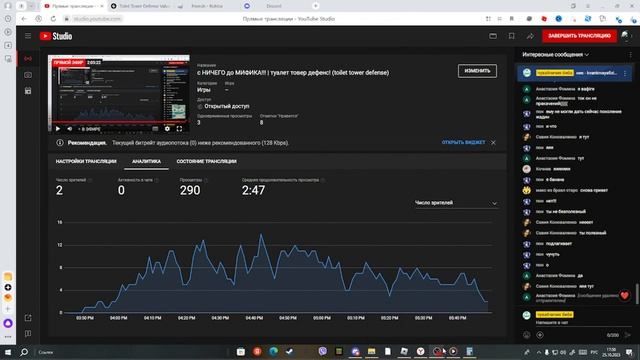
Task: Dismiss the bitrate recommendation banner
Action: 493,142
